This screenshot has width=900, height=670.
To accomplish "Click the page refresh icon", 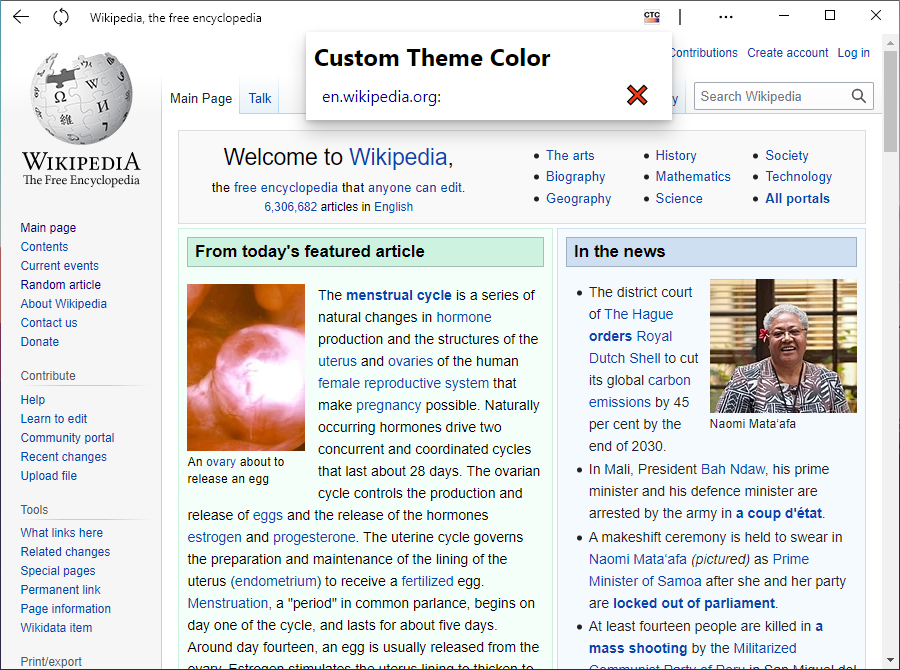I will (60, 17).
